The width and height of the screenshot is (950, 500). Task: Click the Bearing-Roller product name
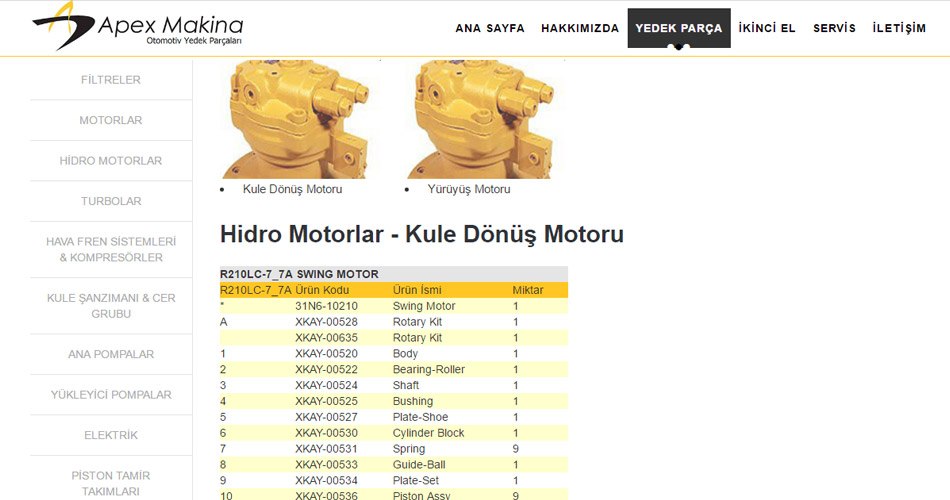click(428, 369)
